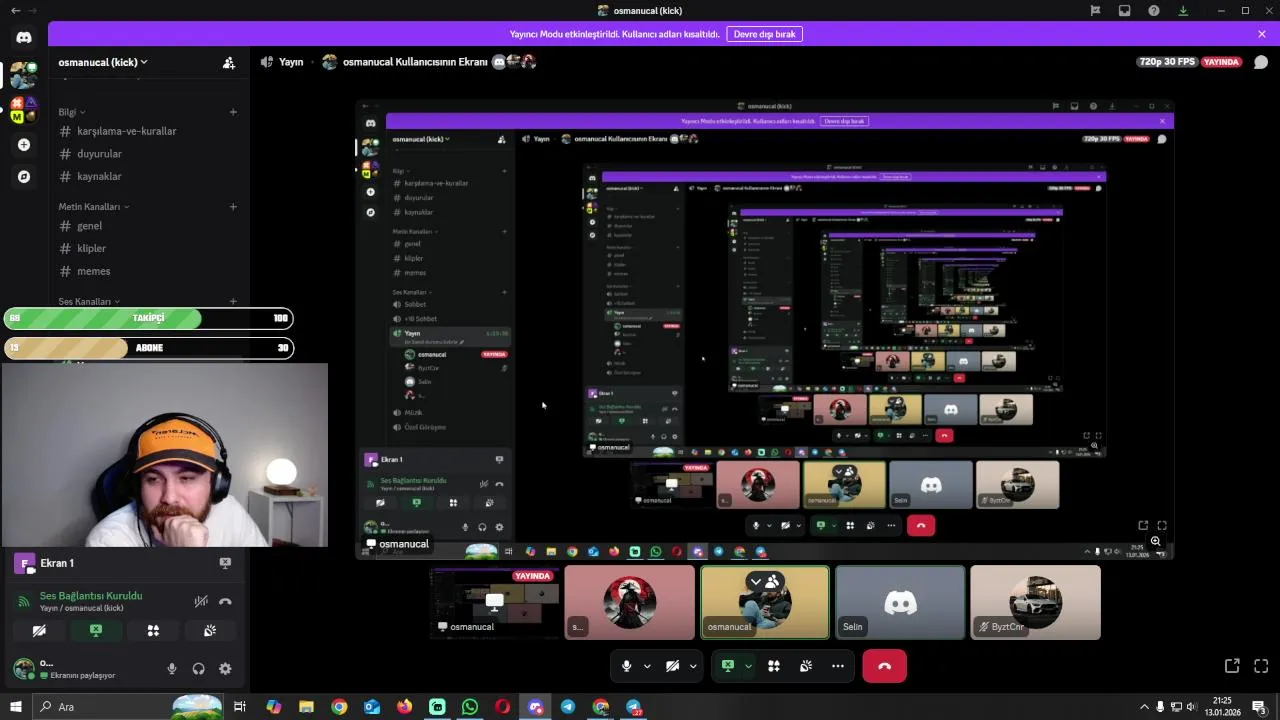Click Ses Bağlantısı Kuruldu status link
This screenshot has width=1280, height=720.
tap(91, 596)
